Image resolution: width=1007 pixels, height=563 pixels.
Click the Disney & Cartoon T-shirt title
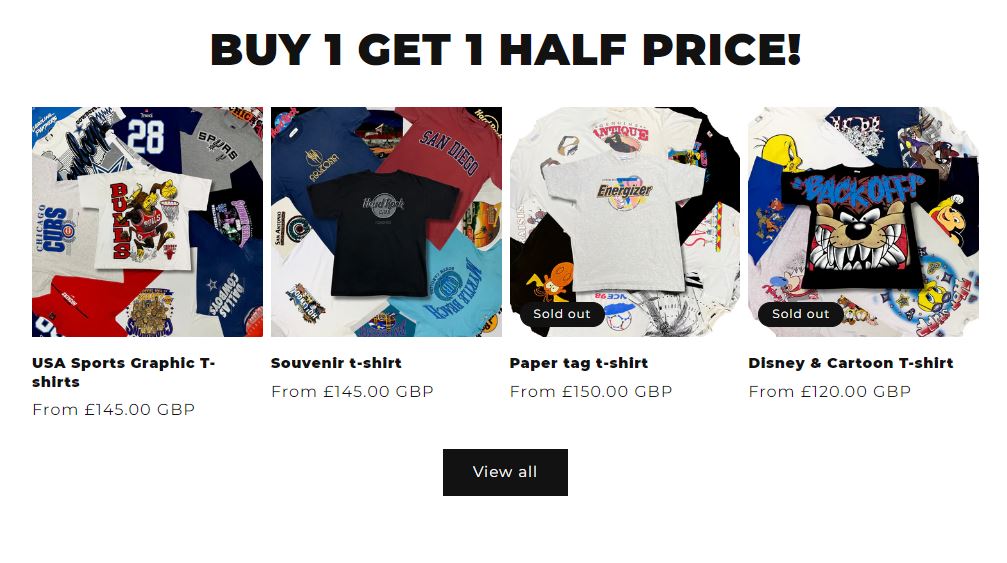pos(851,363)
